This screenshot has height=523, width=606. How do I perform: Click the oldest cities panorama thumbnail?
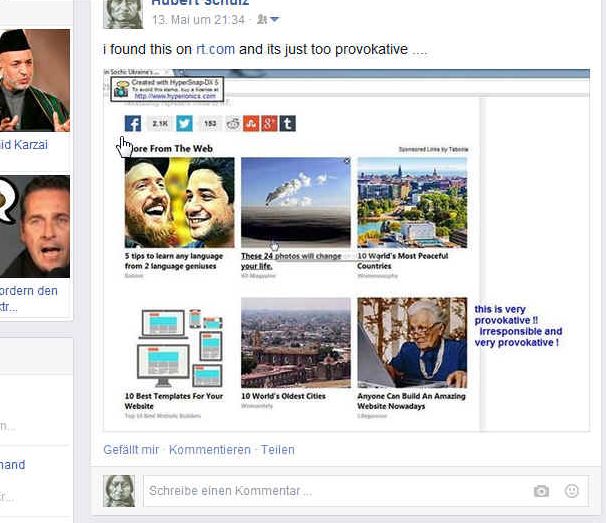point(296,342)
